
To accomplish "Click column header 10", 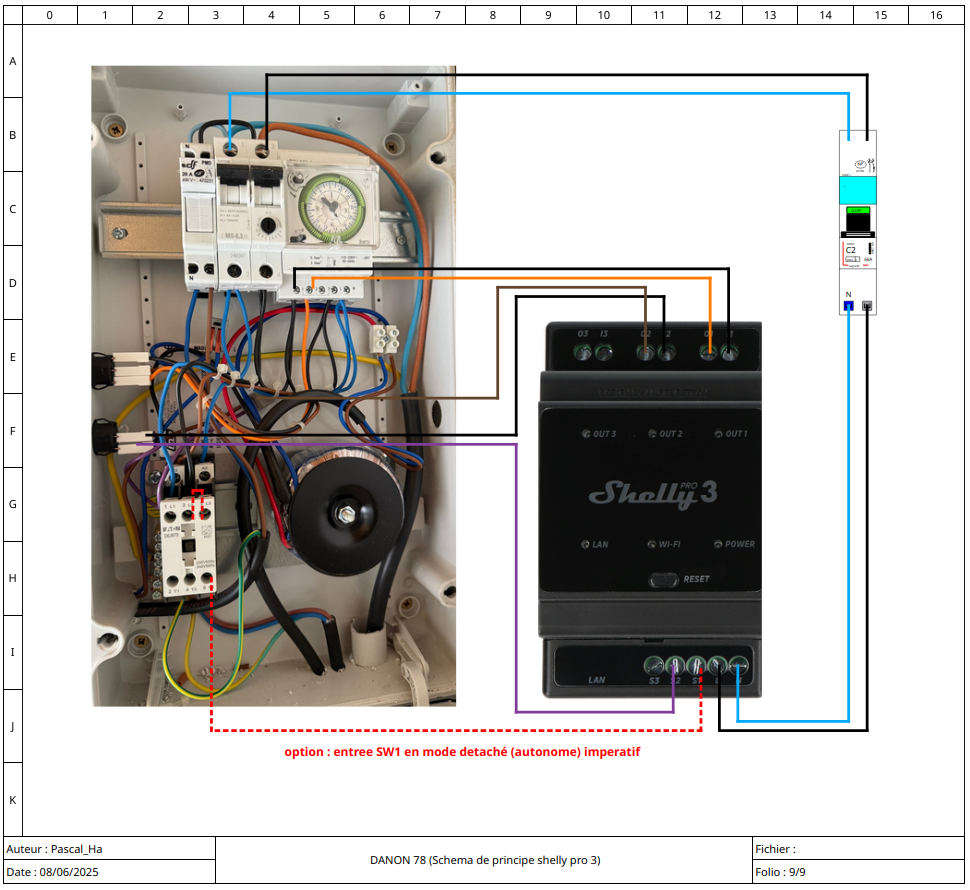I will 604,15.
